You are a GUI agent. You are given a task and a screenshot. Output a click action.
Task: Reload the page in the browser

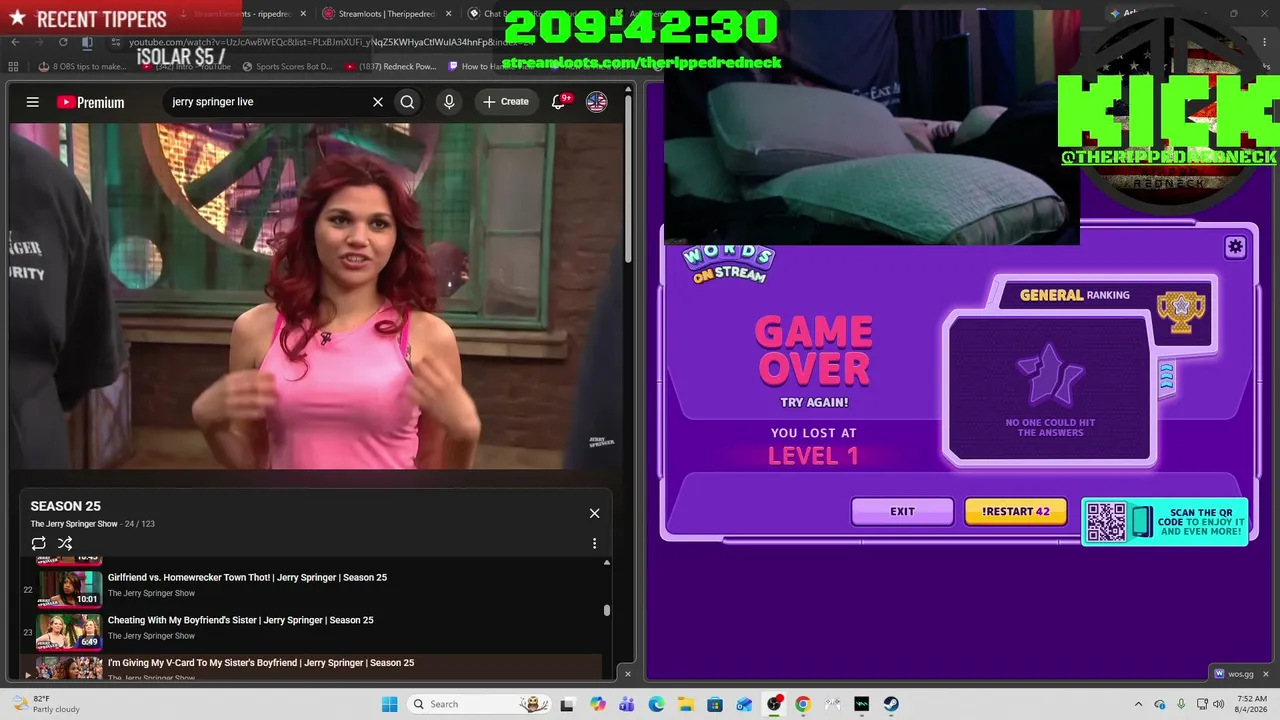(63, 42)
